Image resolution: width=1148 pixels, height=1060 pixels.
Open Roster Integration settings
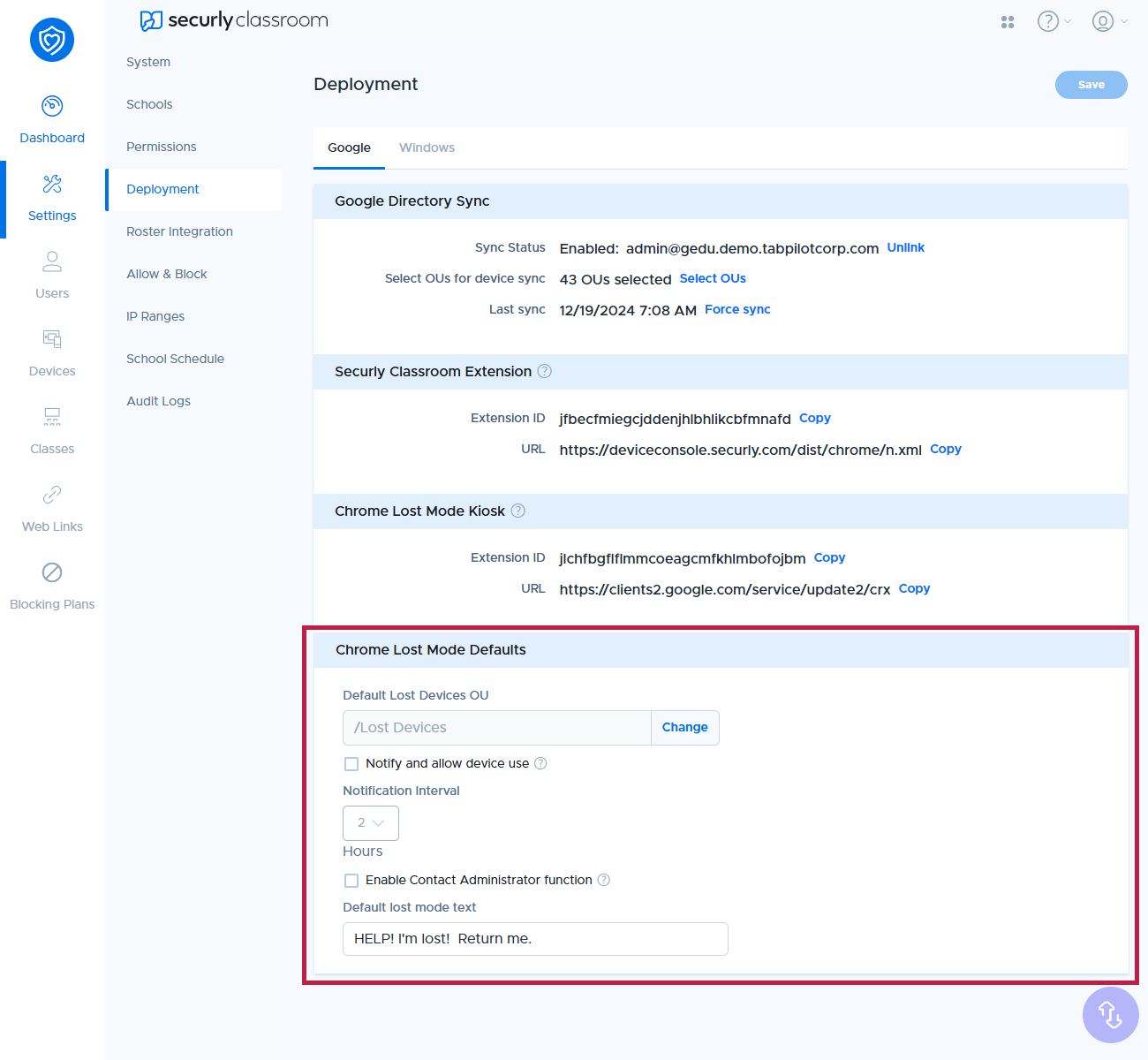(179, 231)
